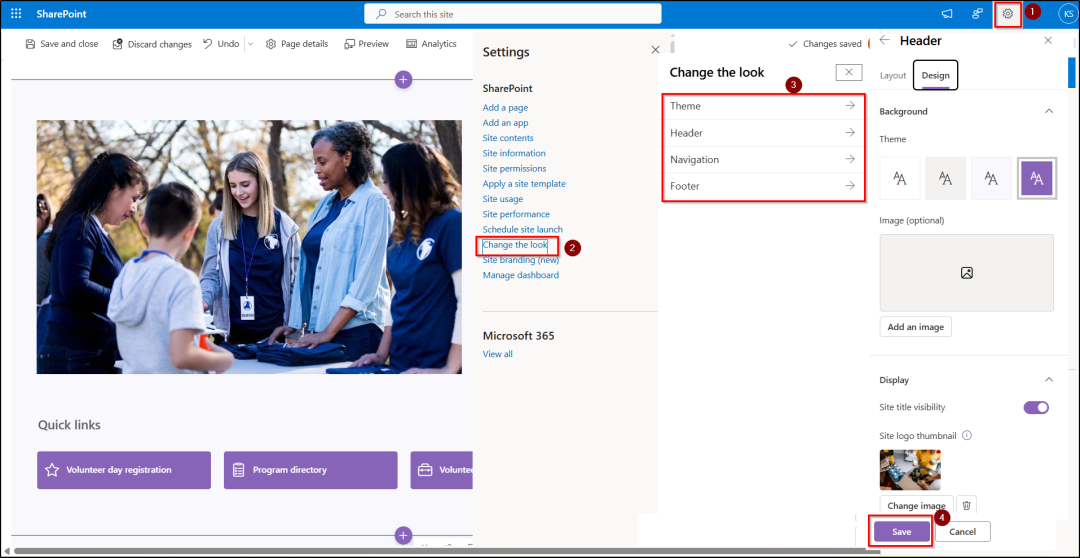Viewport: 1080px width, 558px height.
Task: Click the image placeholder icon in upload box
Action: point(966,273)
